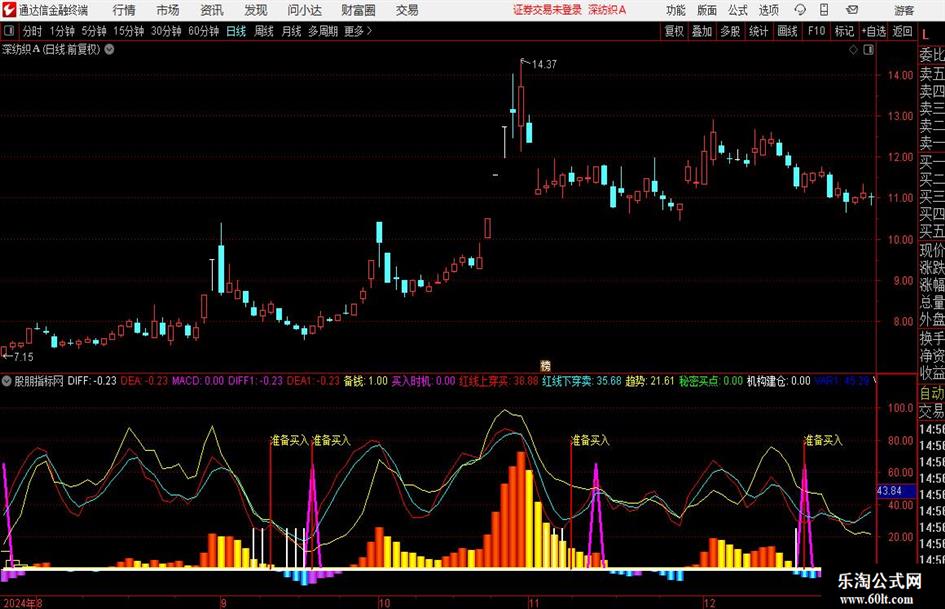Switch to the 1分钟 period tab
The height and width of the screenshot is (609, 945).
[x=62, y=31]
